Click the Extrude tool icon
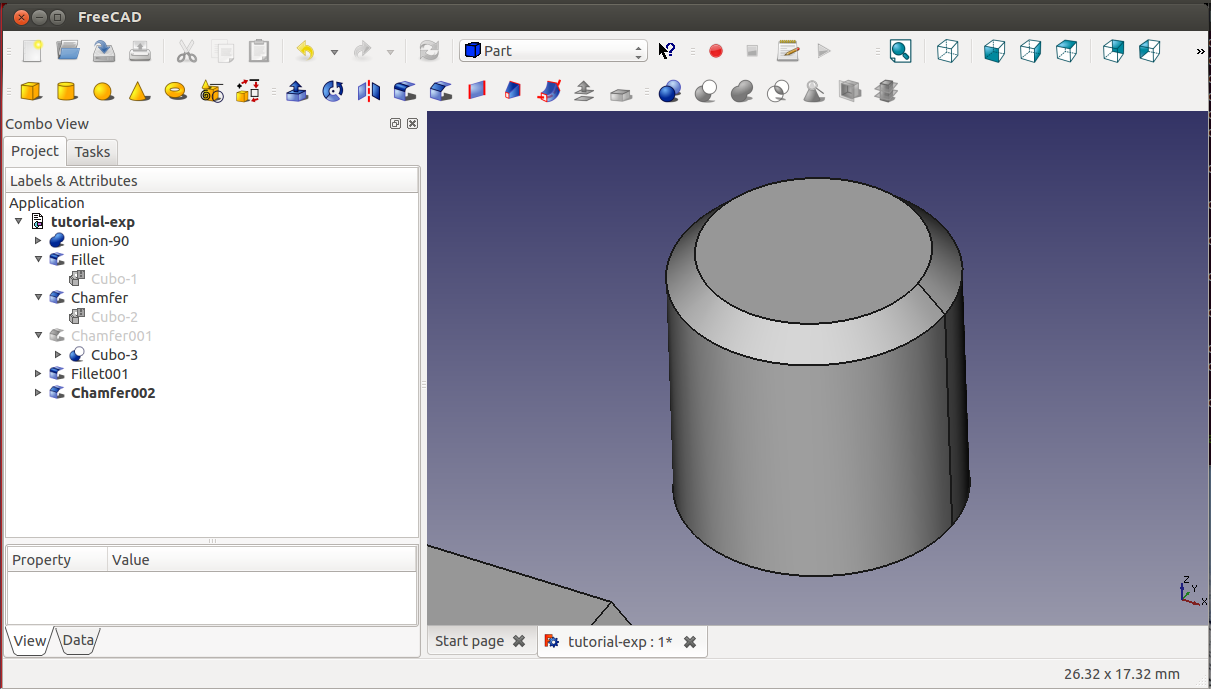 click(x=297, y=92)
